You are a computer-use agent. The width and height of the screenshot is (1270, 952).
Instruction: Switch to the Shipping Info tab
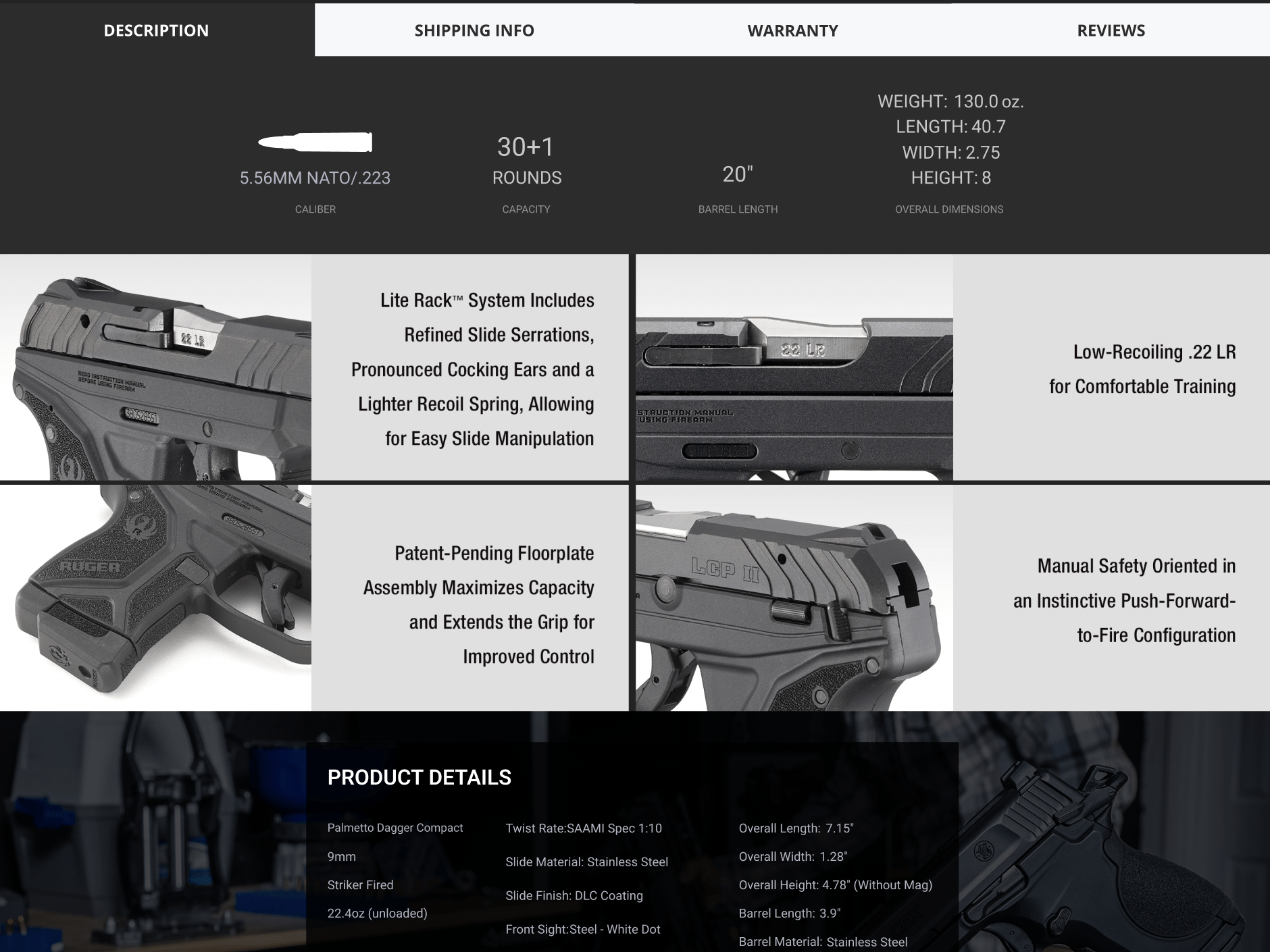click(x=474, y=30)
